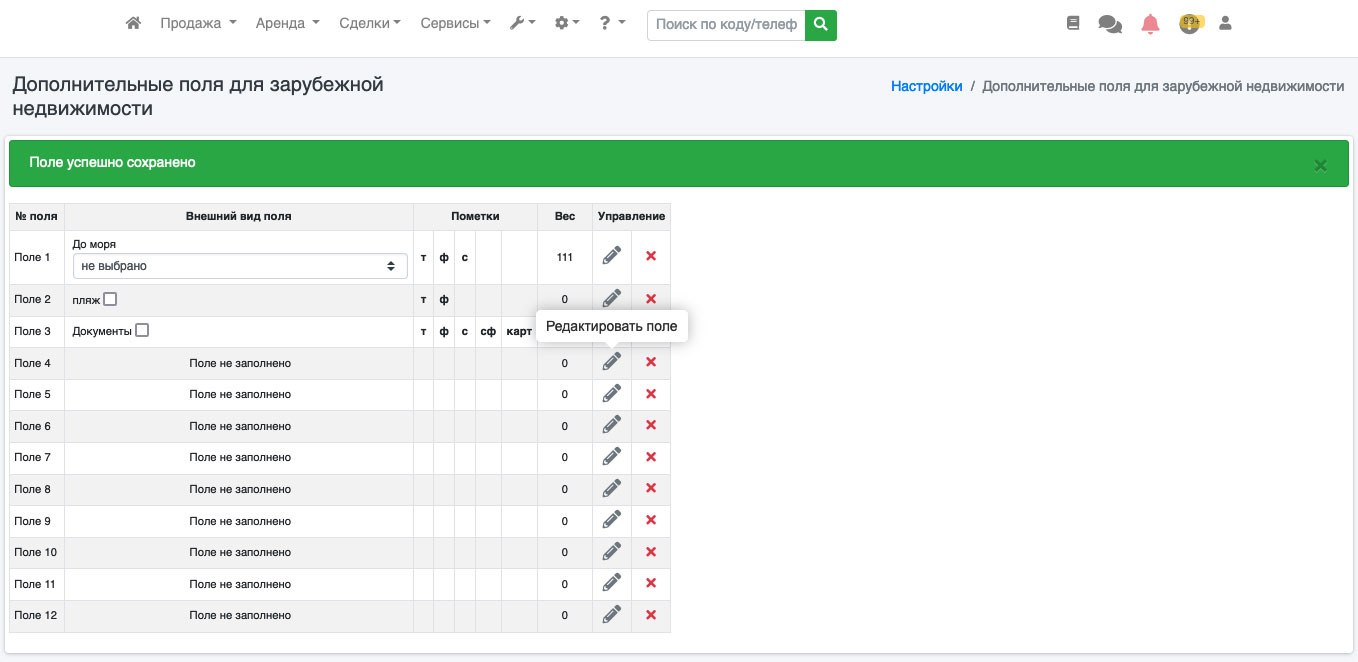This screenshot has height=662, width=1358.
Task: Expand the gear settings dropdown
Action: coord(567,23)
